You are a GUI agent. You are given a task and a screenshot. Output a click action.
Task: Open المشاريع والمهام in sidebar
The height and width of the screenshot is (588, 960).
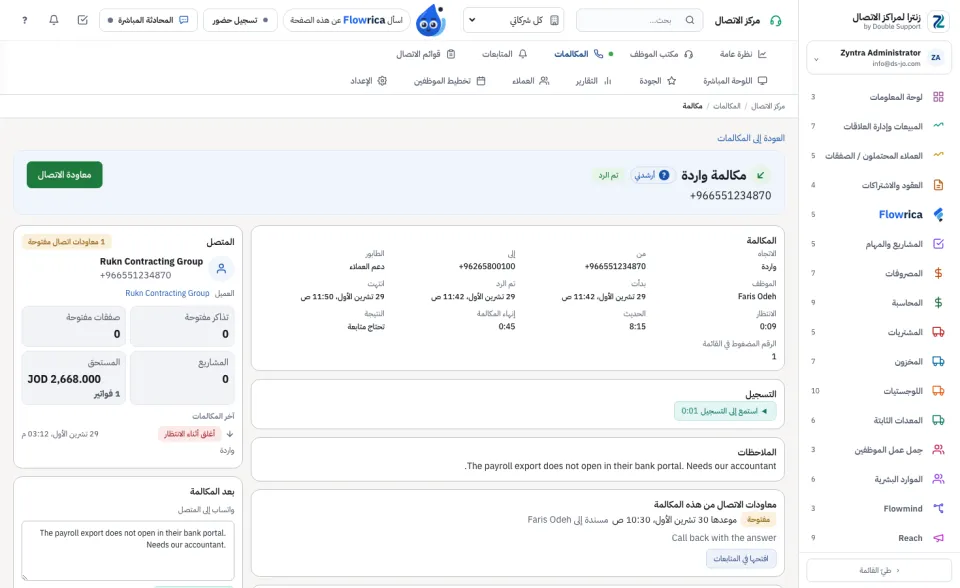(879, 244)
